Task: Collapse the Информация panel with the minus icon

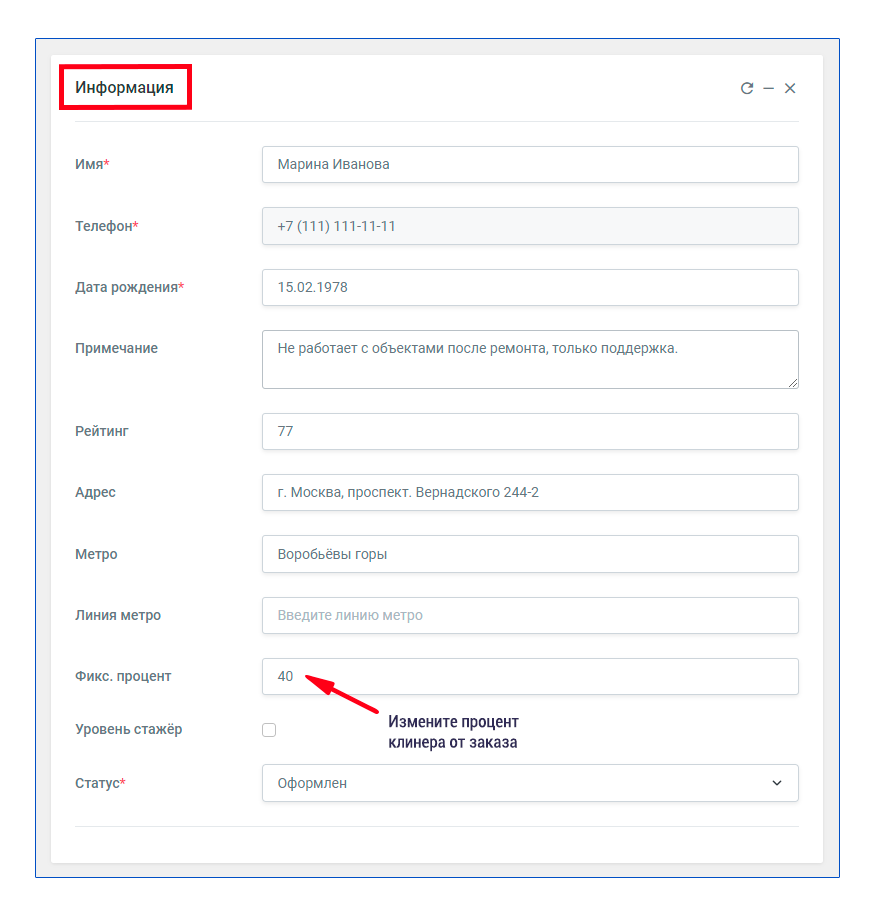Action: [769, 88]
